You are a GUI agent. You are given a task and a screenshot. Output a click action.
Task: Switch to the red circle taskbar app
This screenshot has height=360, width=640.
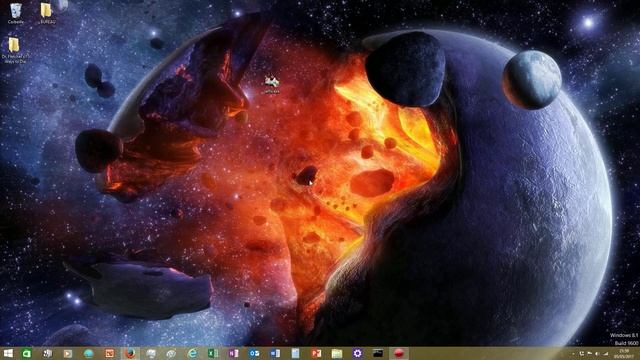tap(399, 353)
